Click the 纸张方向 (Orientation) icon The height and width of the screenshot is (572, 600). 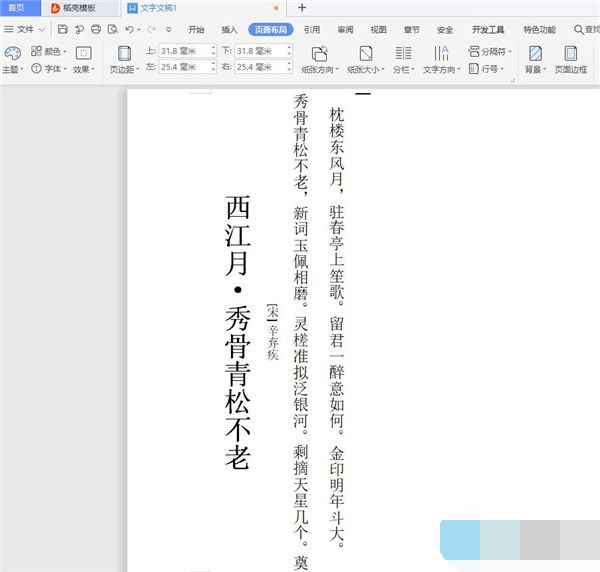pyautogui.click(x=319, y=54)
